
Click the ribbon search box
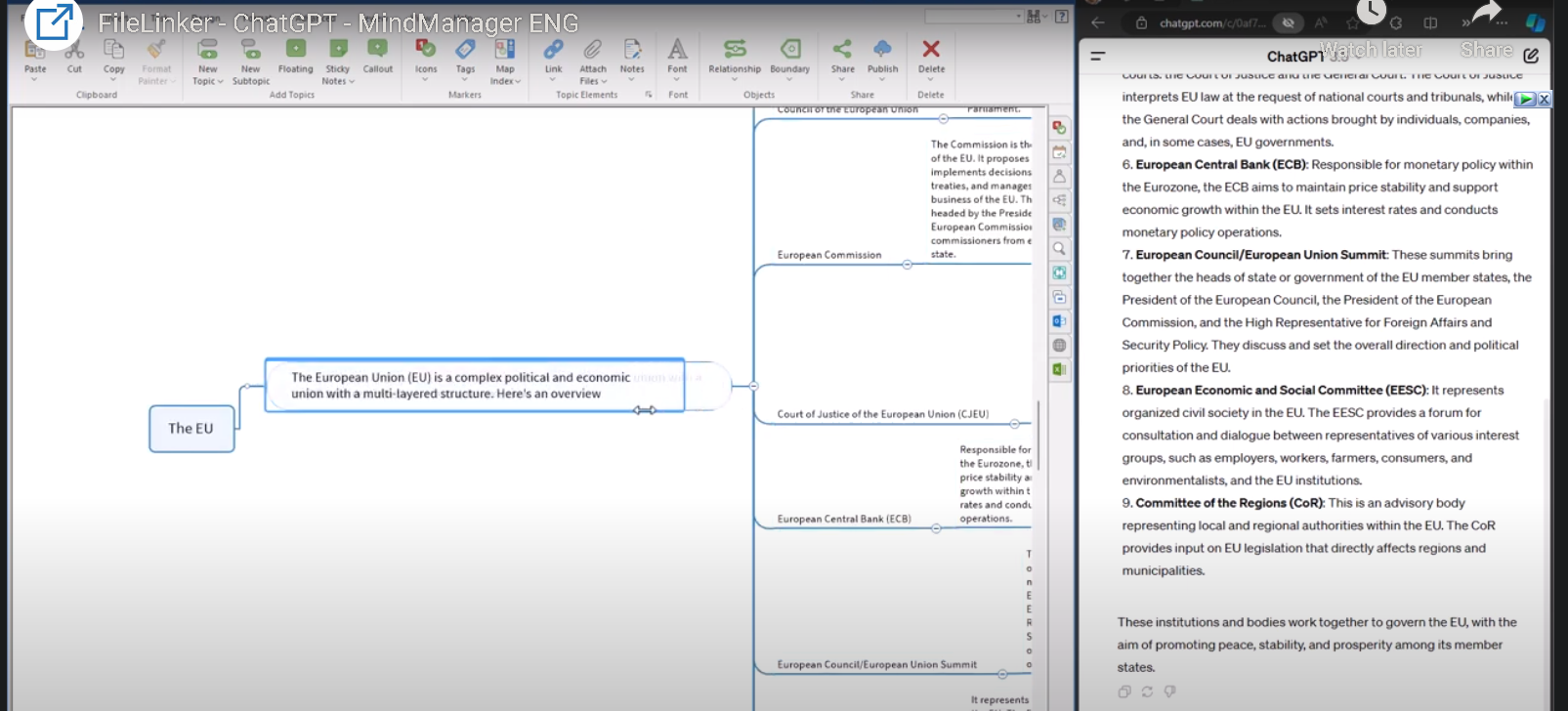click(x=973, y=17)
